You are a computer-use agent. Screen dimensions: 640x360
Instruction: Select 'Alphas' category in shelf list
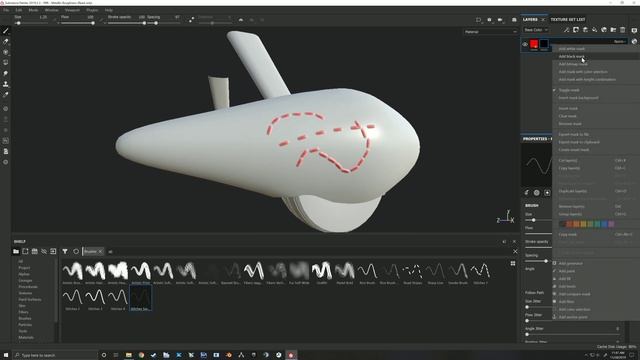(24, 274)
